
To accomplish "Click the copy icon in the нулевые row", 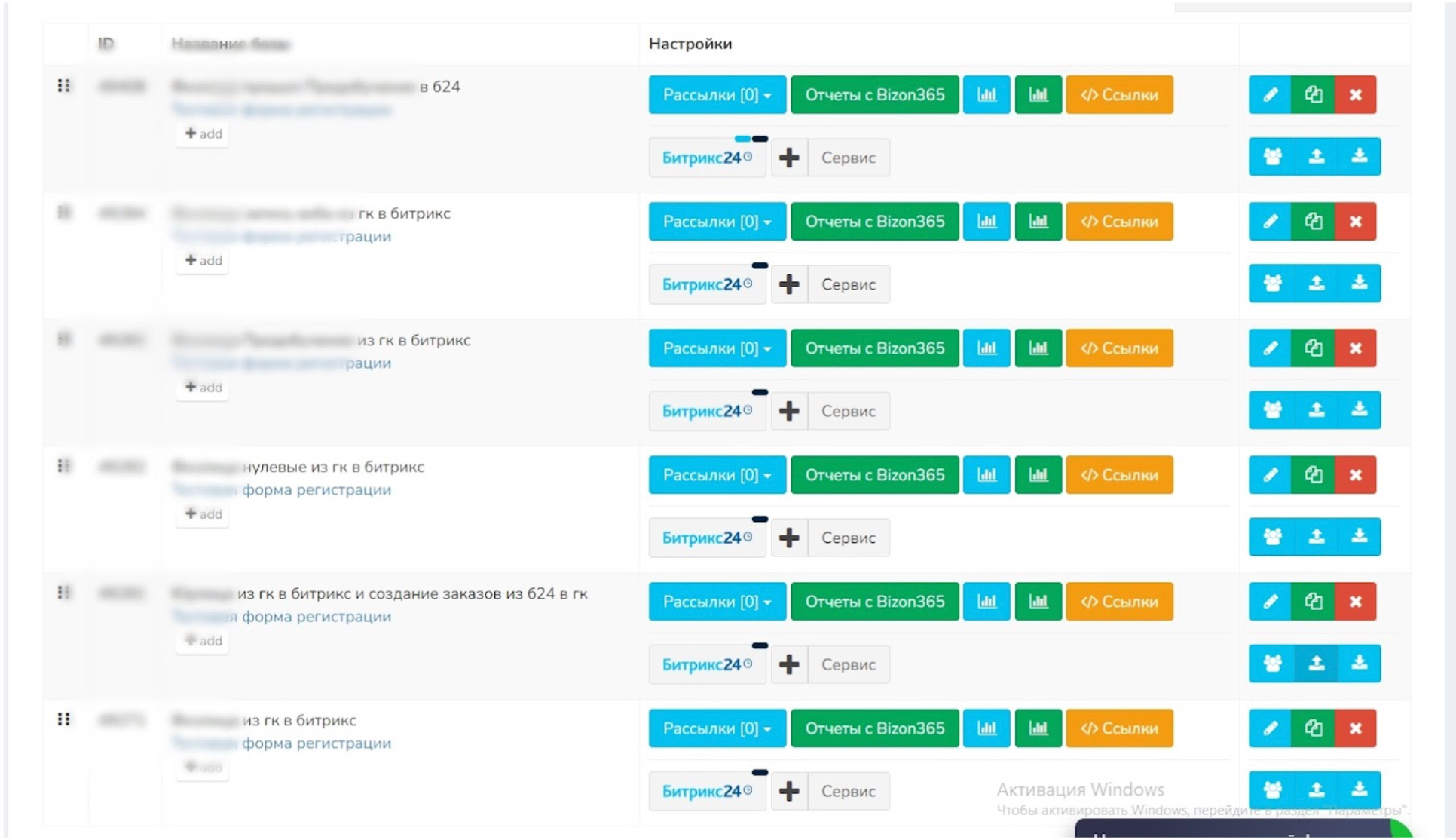I will (x=1313, y=475).
